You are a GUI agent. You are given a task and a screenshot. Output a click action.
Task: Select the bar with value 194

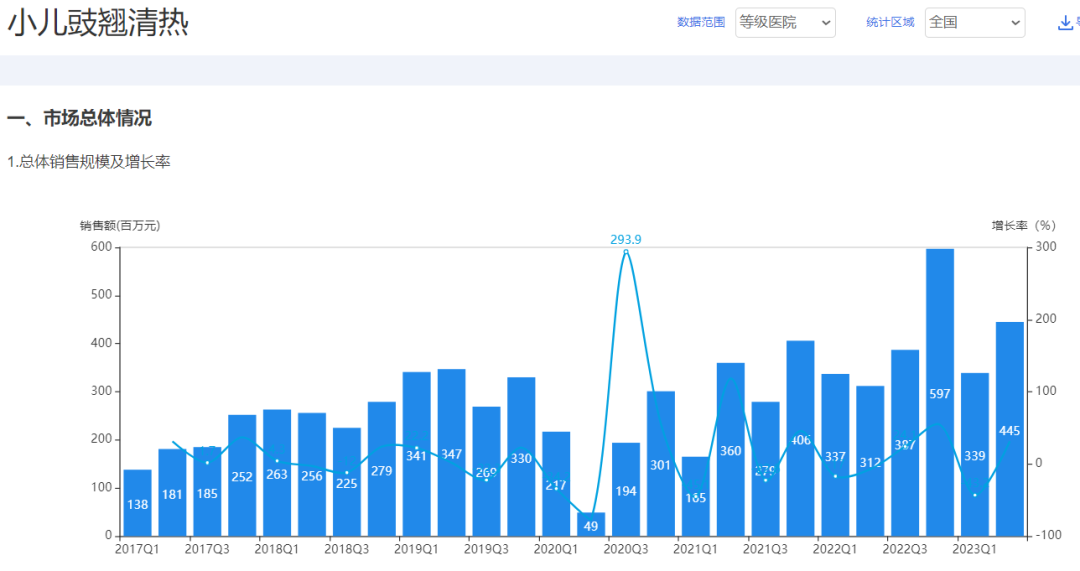626,489
